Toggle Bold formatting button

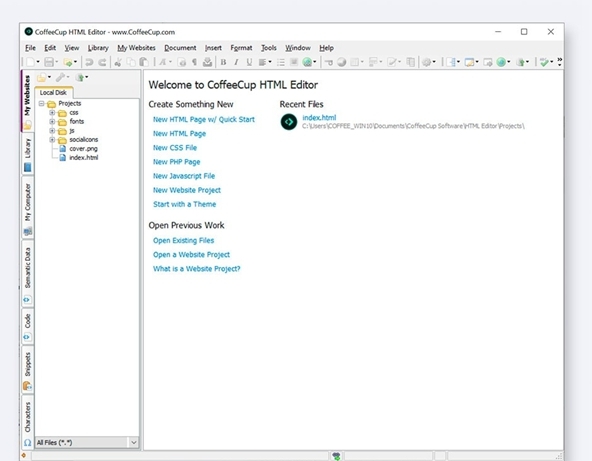pos(224,62)
